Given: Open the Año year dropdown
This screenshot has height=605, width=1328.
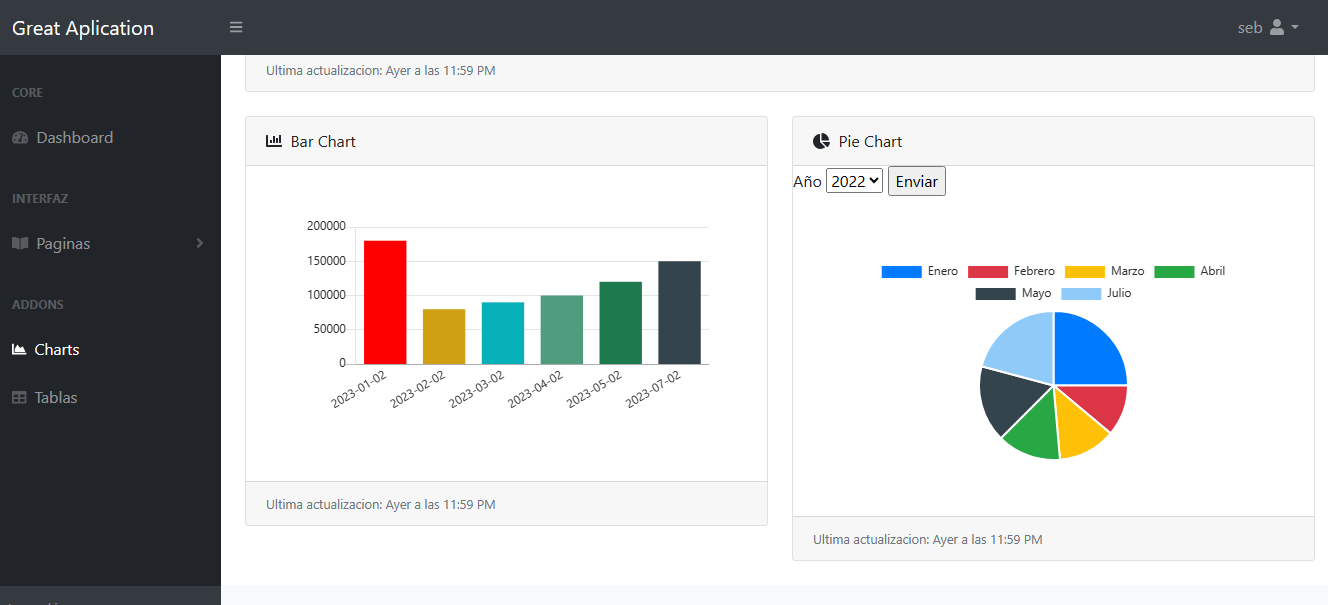Looking at the screenshot, I should 854,181.
